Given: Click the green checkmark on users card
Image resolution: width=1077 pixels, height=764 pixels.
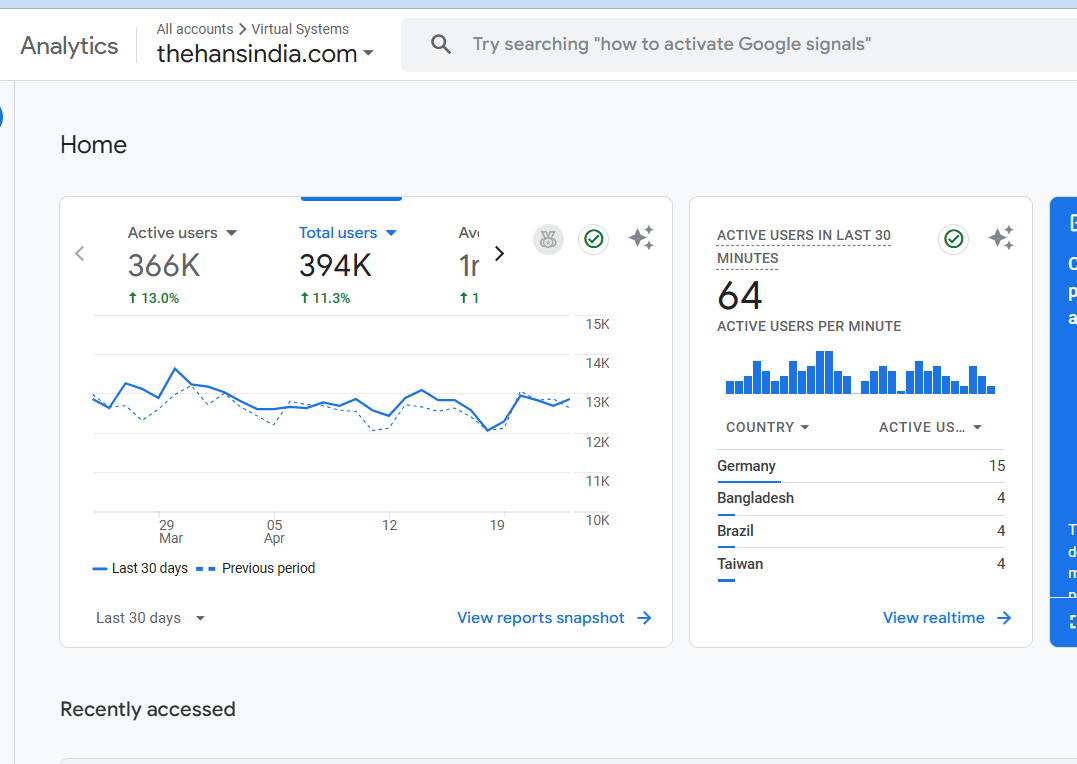Looking at the screenshot, I should (594, 239).
